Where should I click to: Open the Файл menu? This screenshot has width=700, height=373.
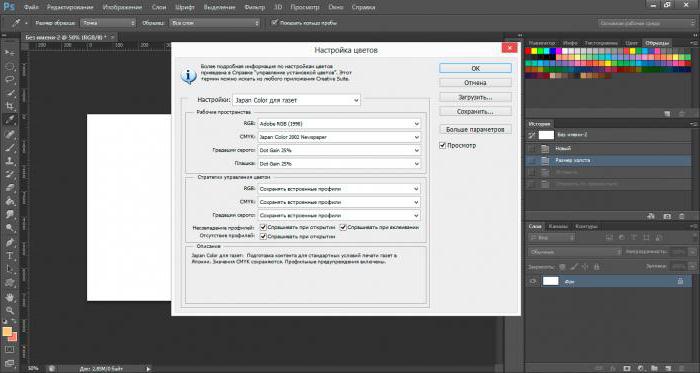pos(30,7)
